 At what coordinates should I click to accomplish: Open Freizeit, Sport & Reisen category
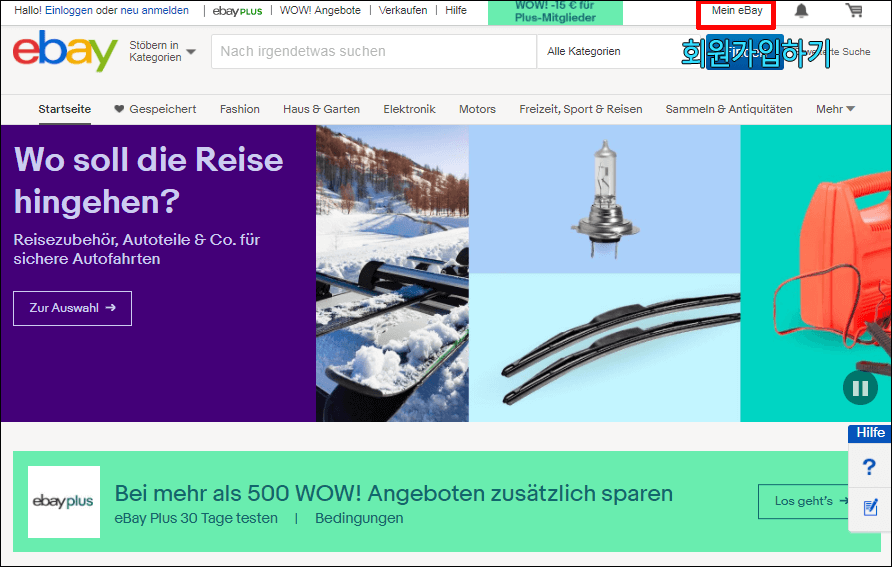(580, 109)
